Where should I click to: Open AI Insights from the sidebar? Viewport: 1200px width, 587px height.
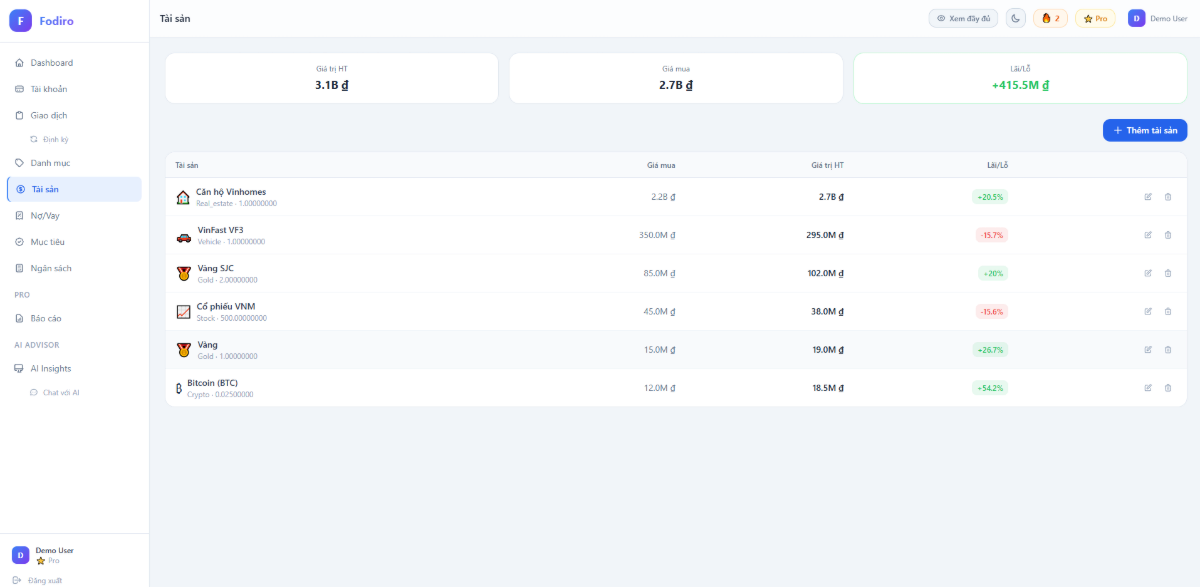(x=49, y=368)
